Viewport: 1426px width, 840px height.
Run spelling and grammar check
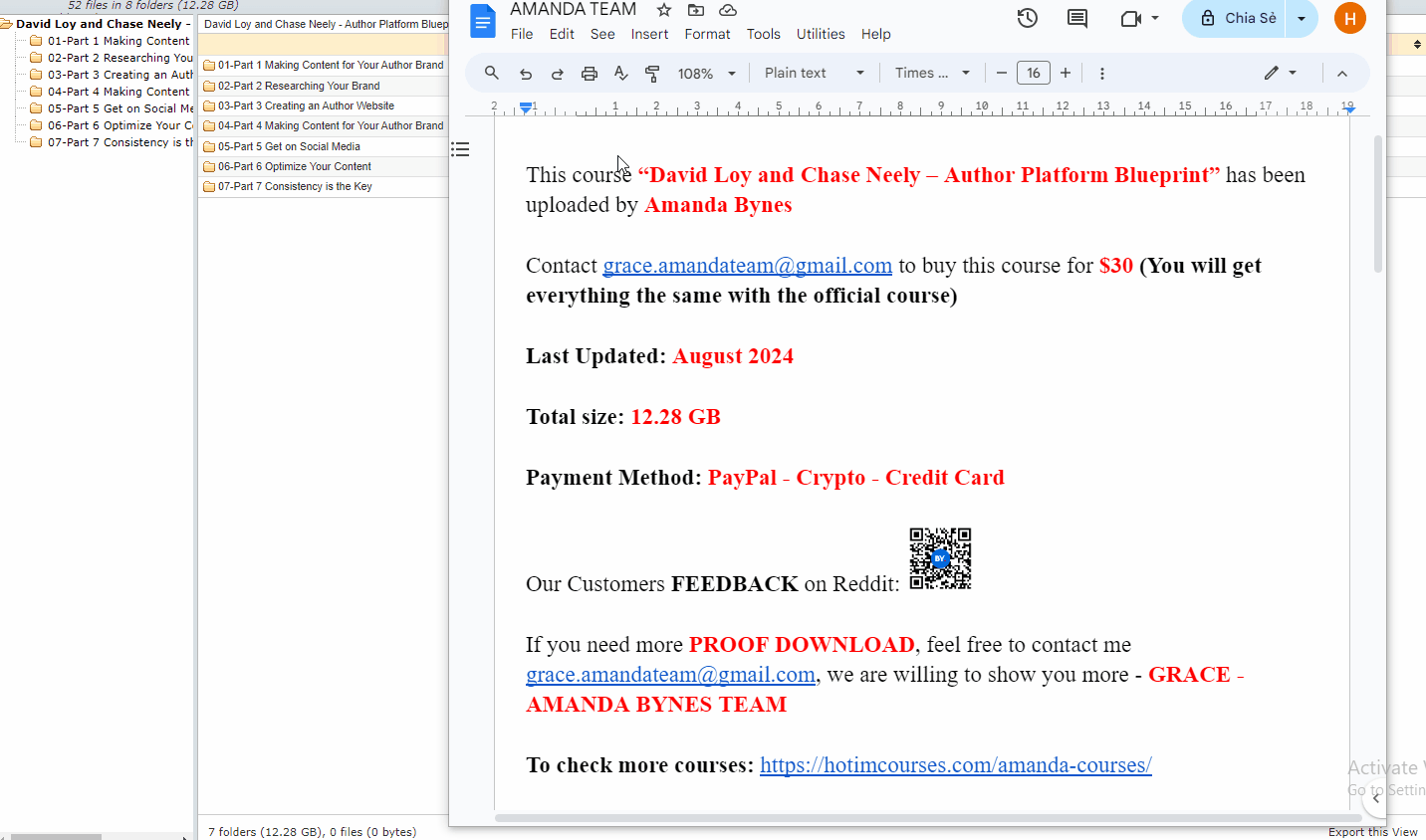621,73
